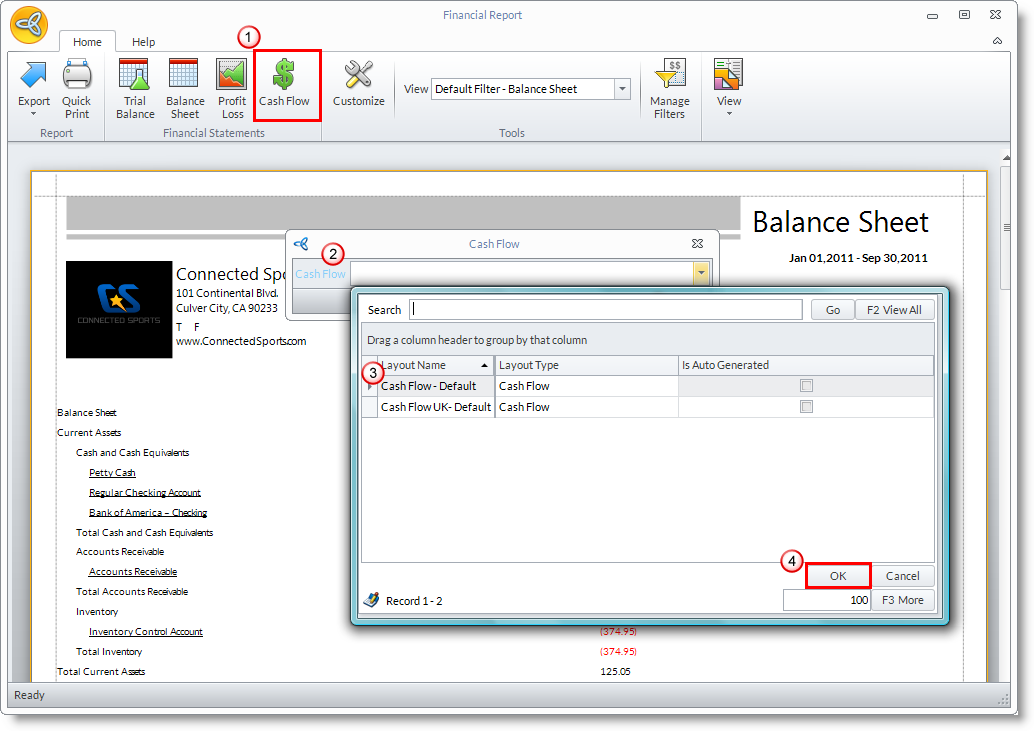Click the Cash Flow dollar icon

coord(284,74)
